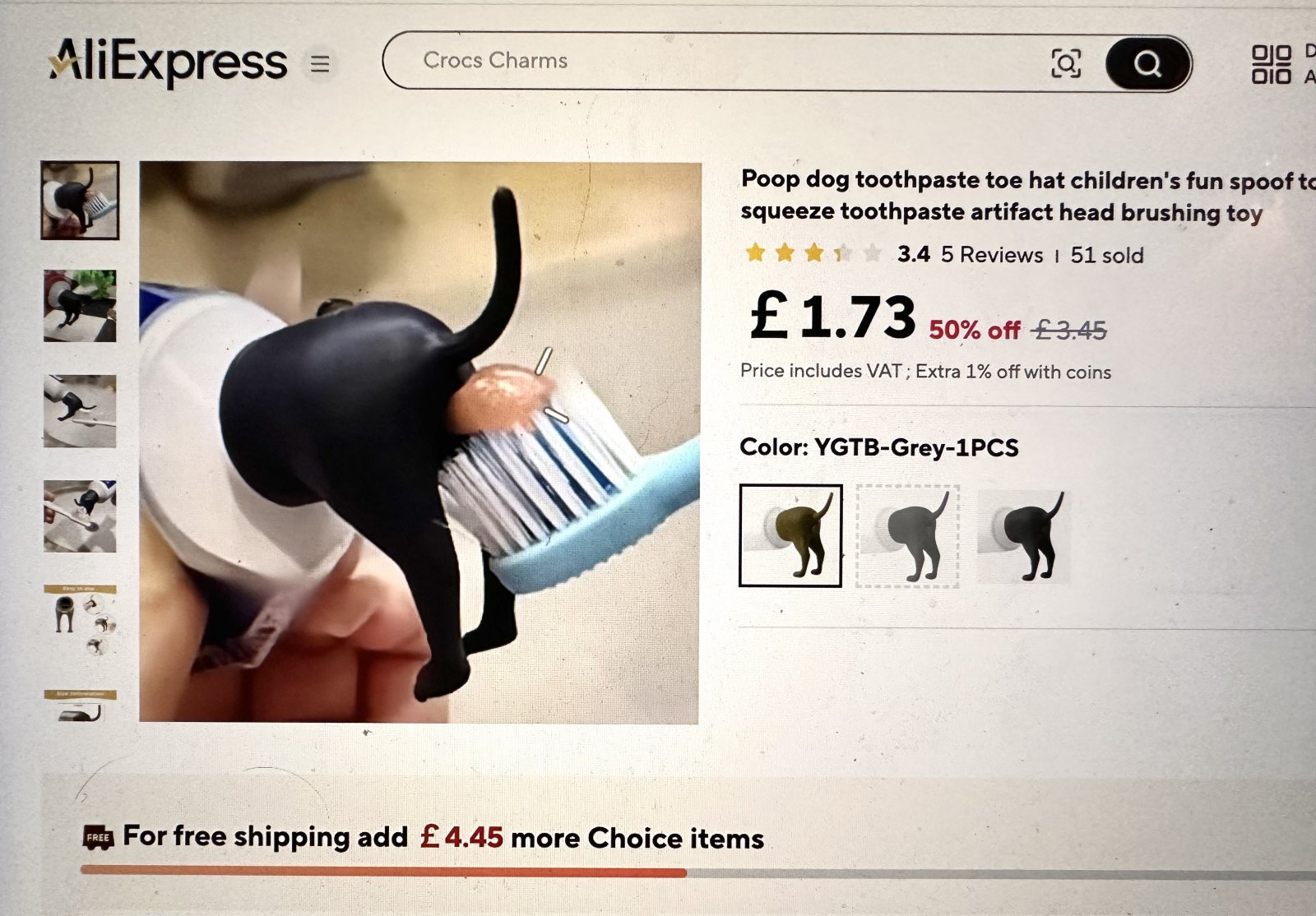Screen dimensions: 1316x916
Task: Click the star rating icons
Action: pyautogui.click(x=813, y=253)
